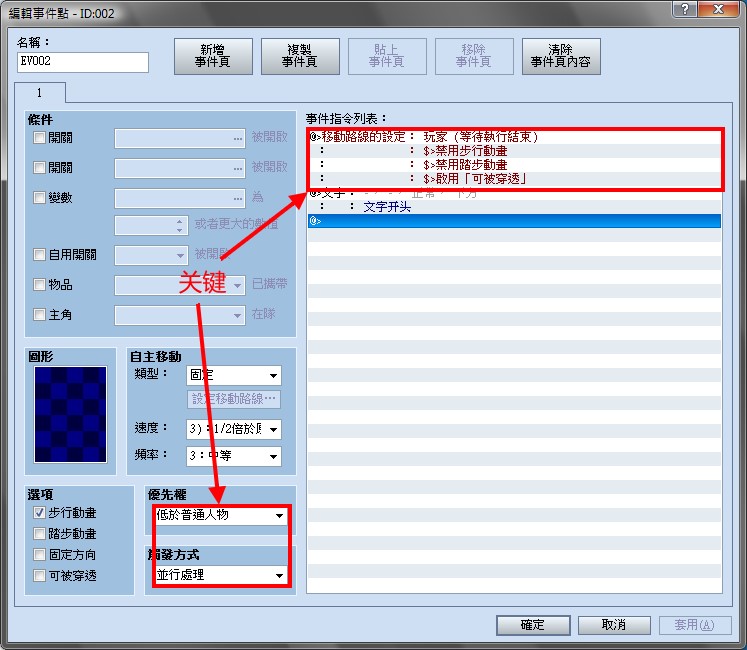The height and width of the screenshot is (650, 747).
Task: Open the 頻率 frequency dropdown
Action: pos(234,456)
